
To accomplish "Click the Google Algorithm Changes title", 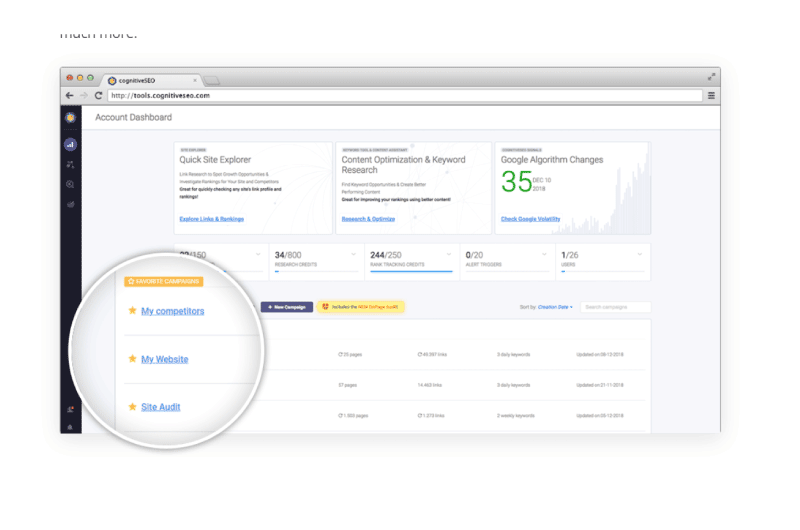I will [552, 160].
